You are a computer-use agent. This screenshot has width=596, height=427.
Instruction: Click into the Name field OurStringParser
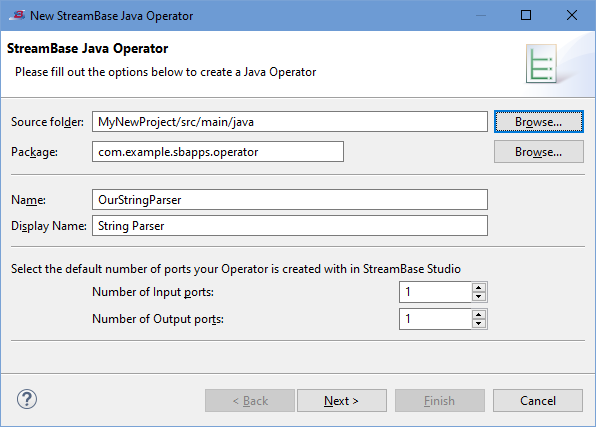[290, 200]
